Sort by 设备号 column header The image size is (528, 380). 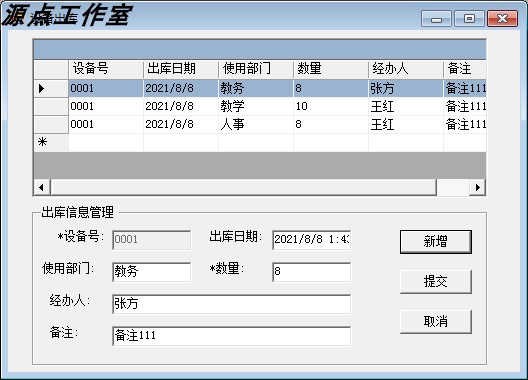[106, 69]
